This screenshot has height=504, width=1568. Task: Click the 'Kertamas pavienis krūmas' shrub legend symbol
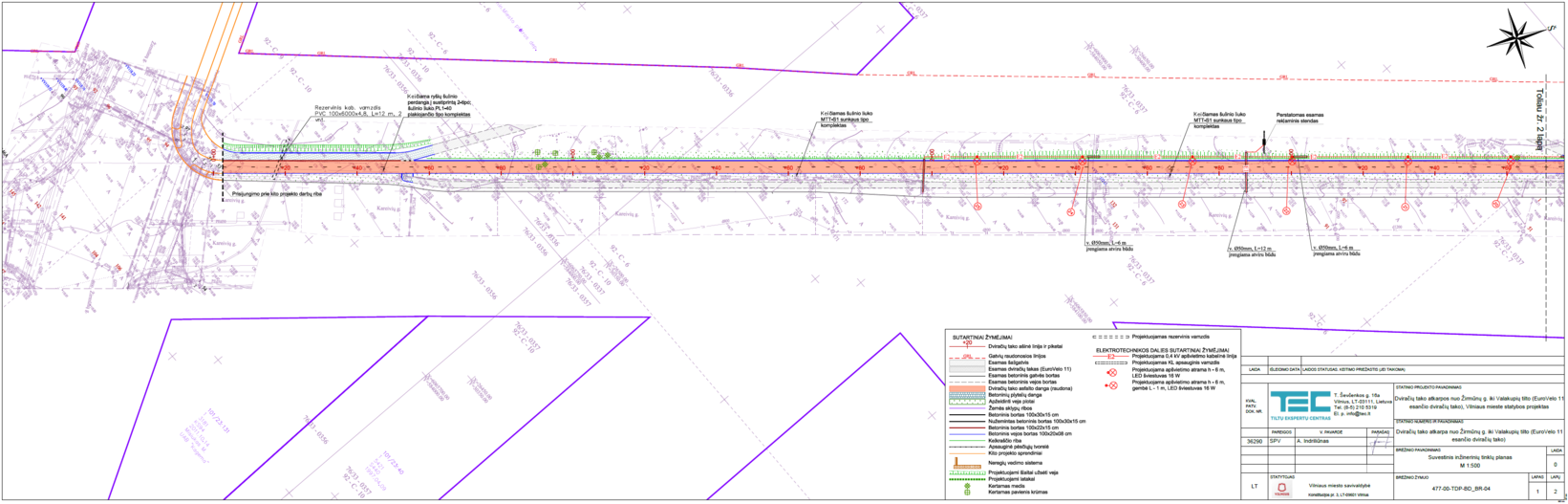[x=967, y=493]
